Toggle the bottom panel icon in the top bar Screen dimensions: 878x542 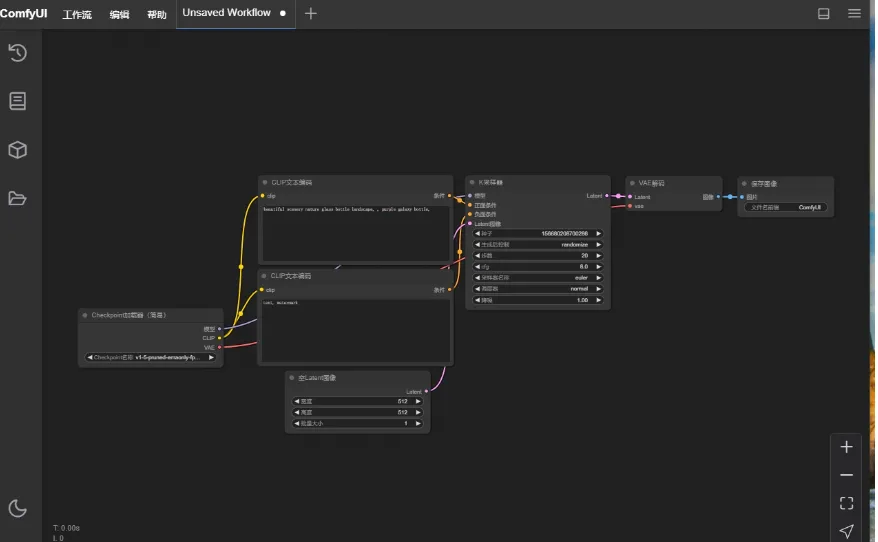point(823,13)
